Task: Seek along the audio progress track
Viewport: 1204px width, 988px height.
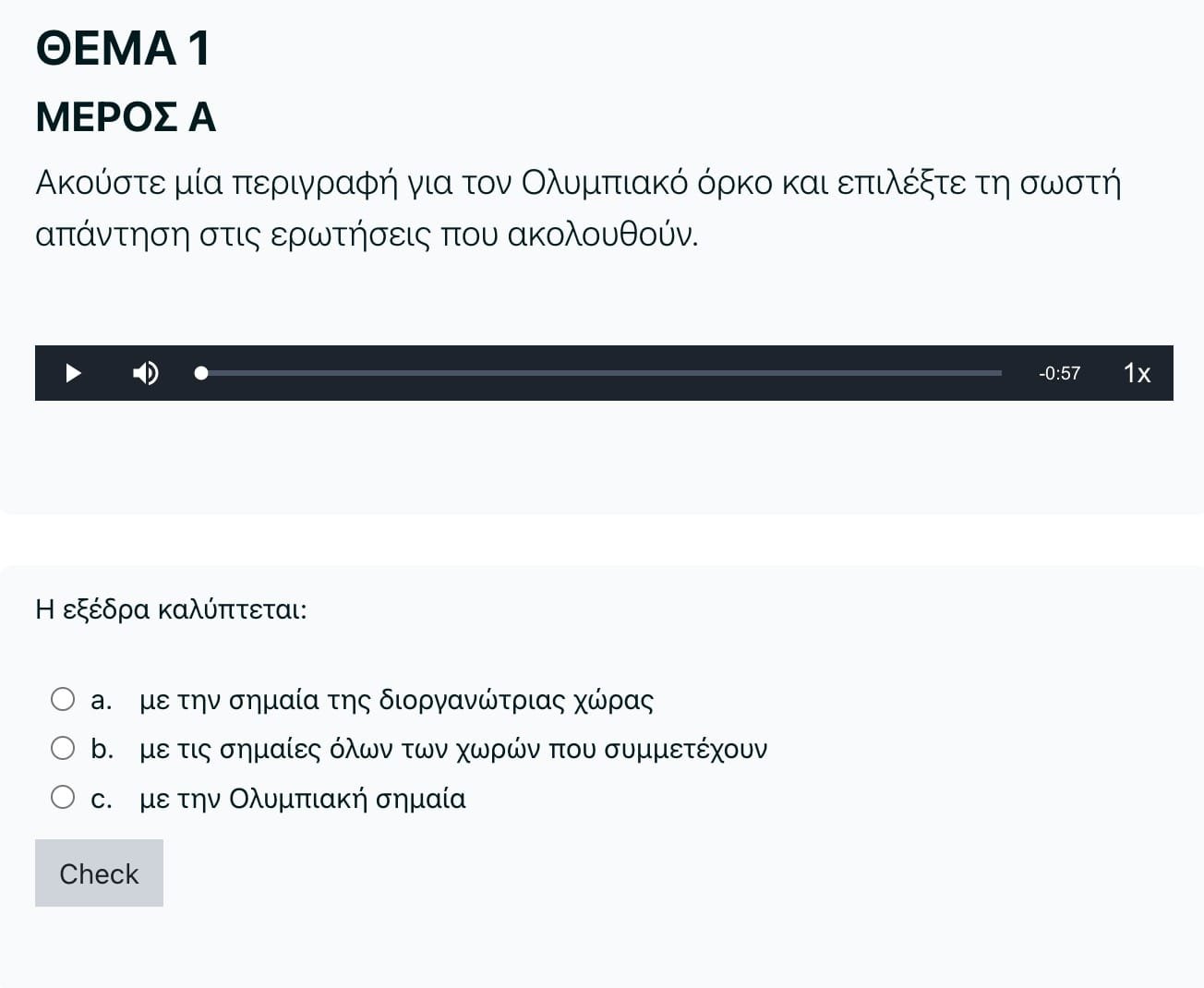Action: [x=601, y=373]
